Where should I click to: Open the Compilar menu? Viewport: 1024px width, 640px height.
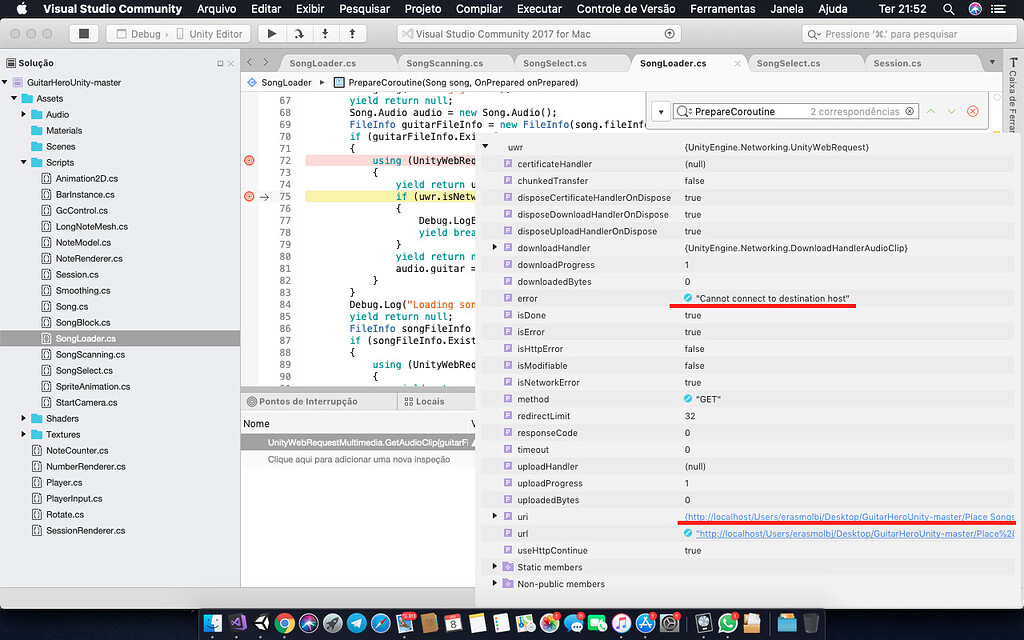tap(478, 9)
